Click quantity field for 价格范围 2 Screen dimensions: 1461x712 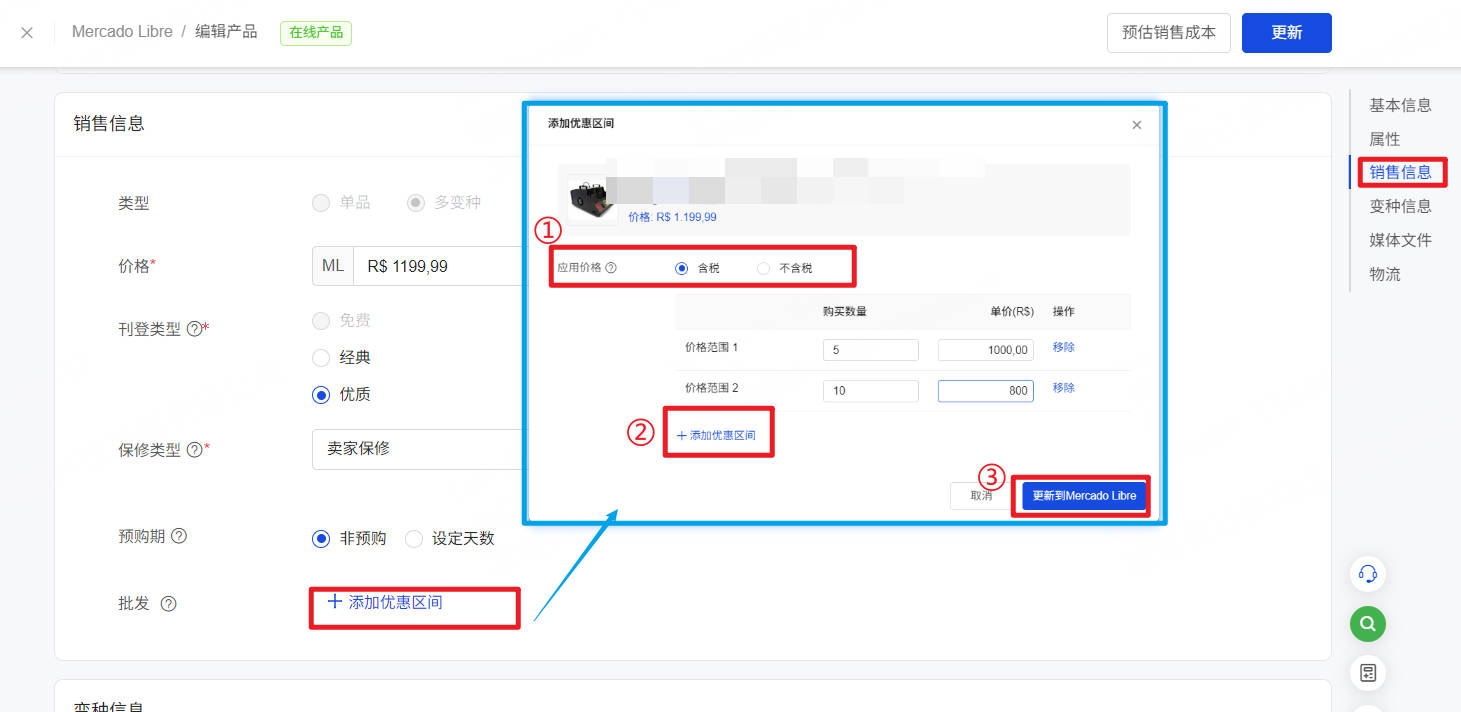tap(870, 391)
